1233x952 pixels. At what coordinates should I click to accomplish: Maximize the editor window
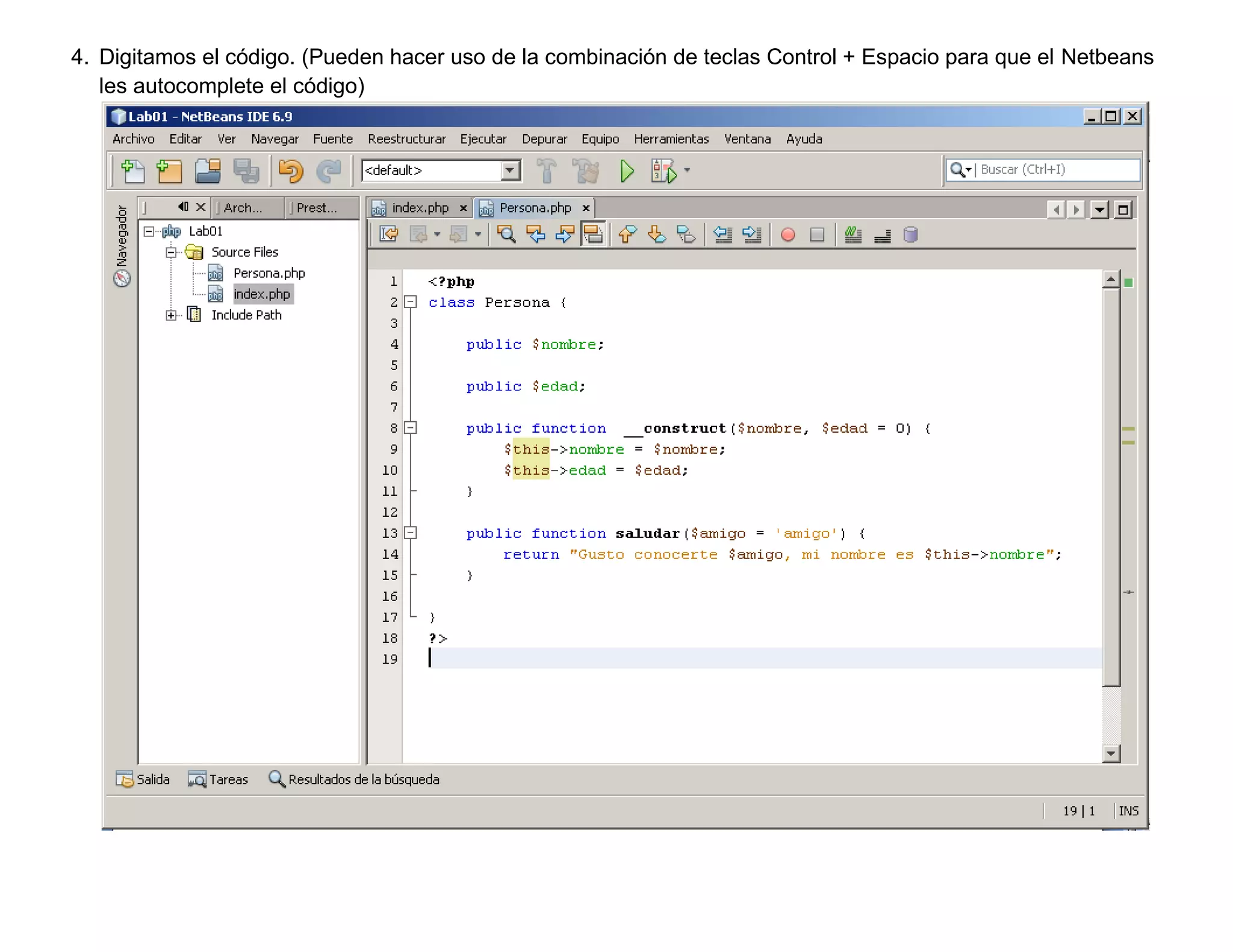pos(1123,210)
